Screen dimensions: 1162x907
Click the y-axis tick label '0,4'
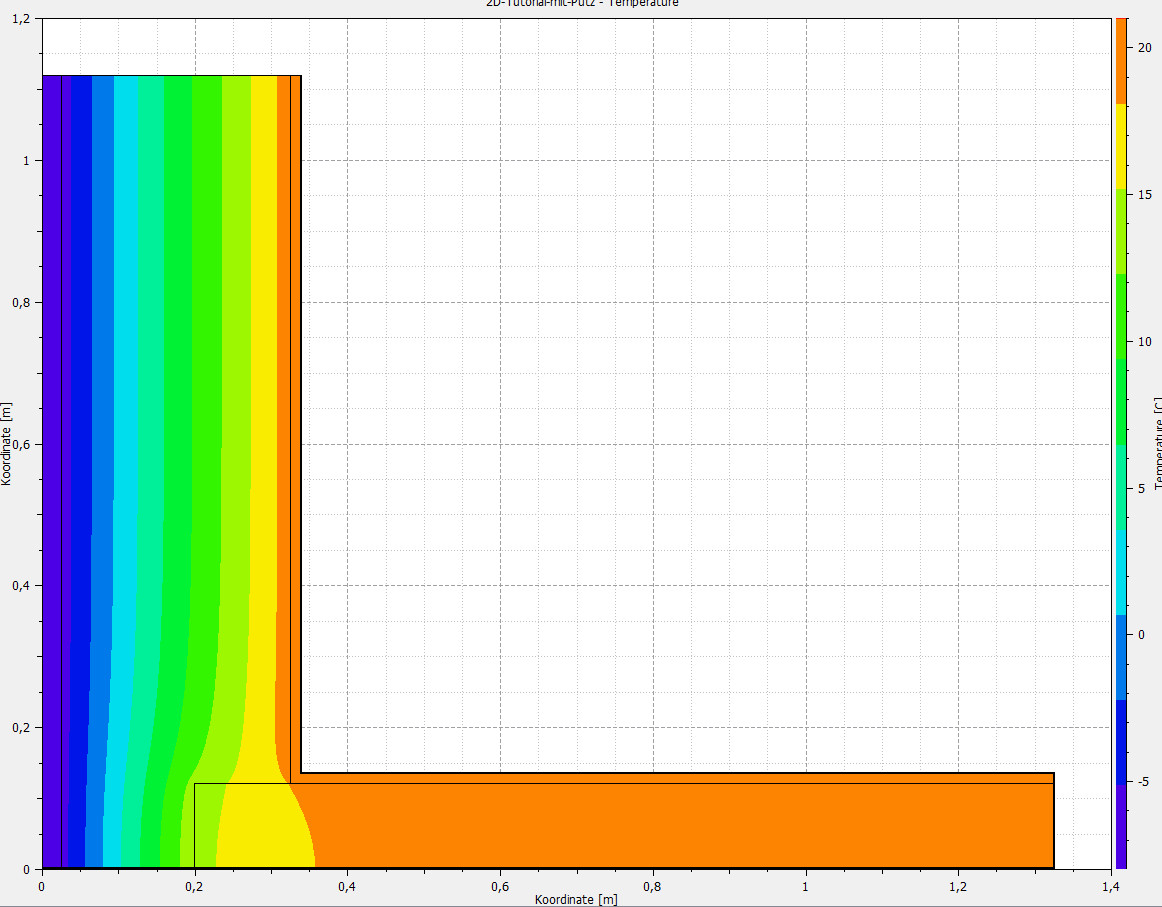coord(21,585)
